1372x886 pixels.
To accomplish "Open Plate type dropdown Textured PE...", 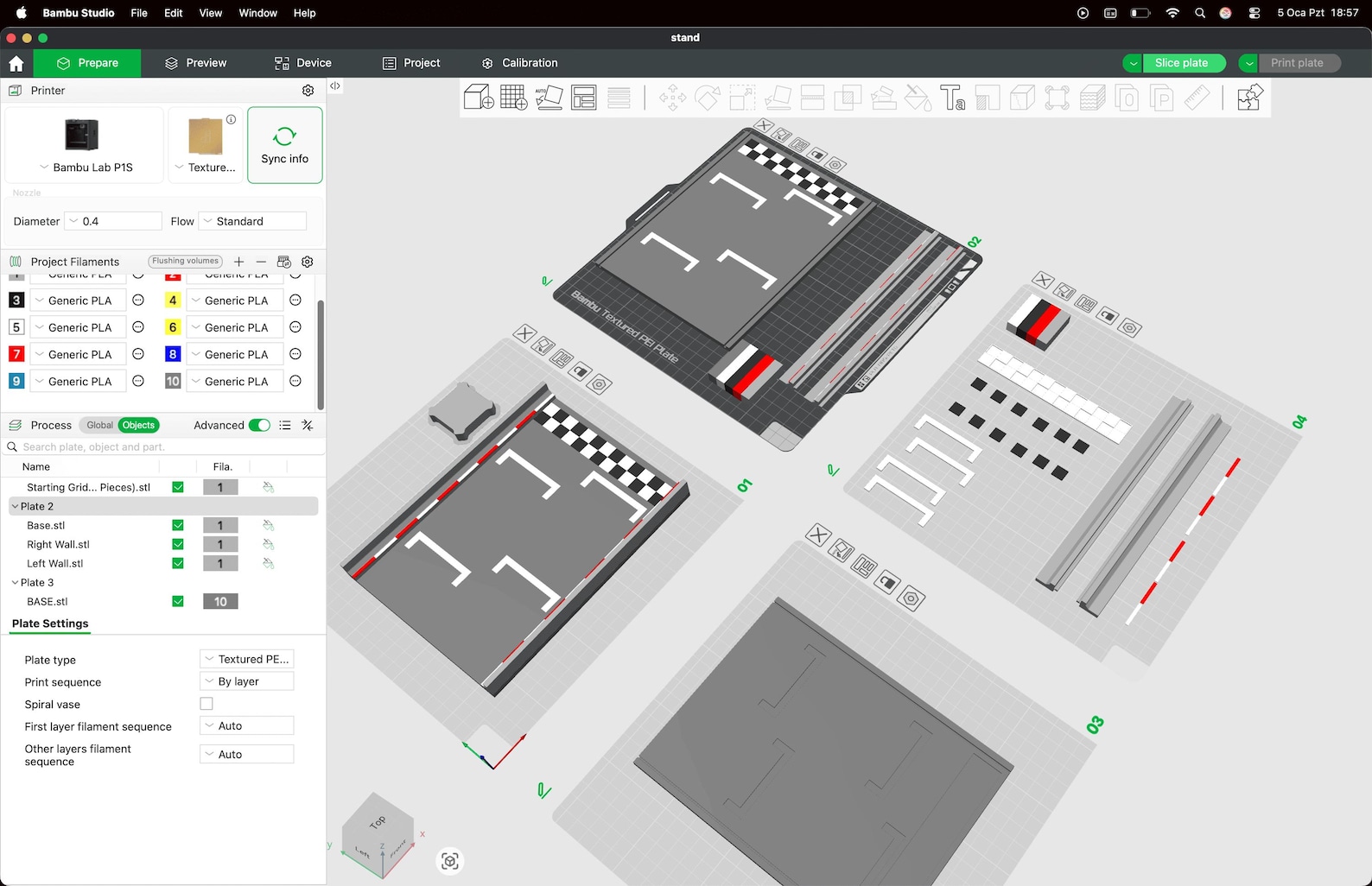I will (247, 659).
